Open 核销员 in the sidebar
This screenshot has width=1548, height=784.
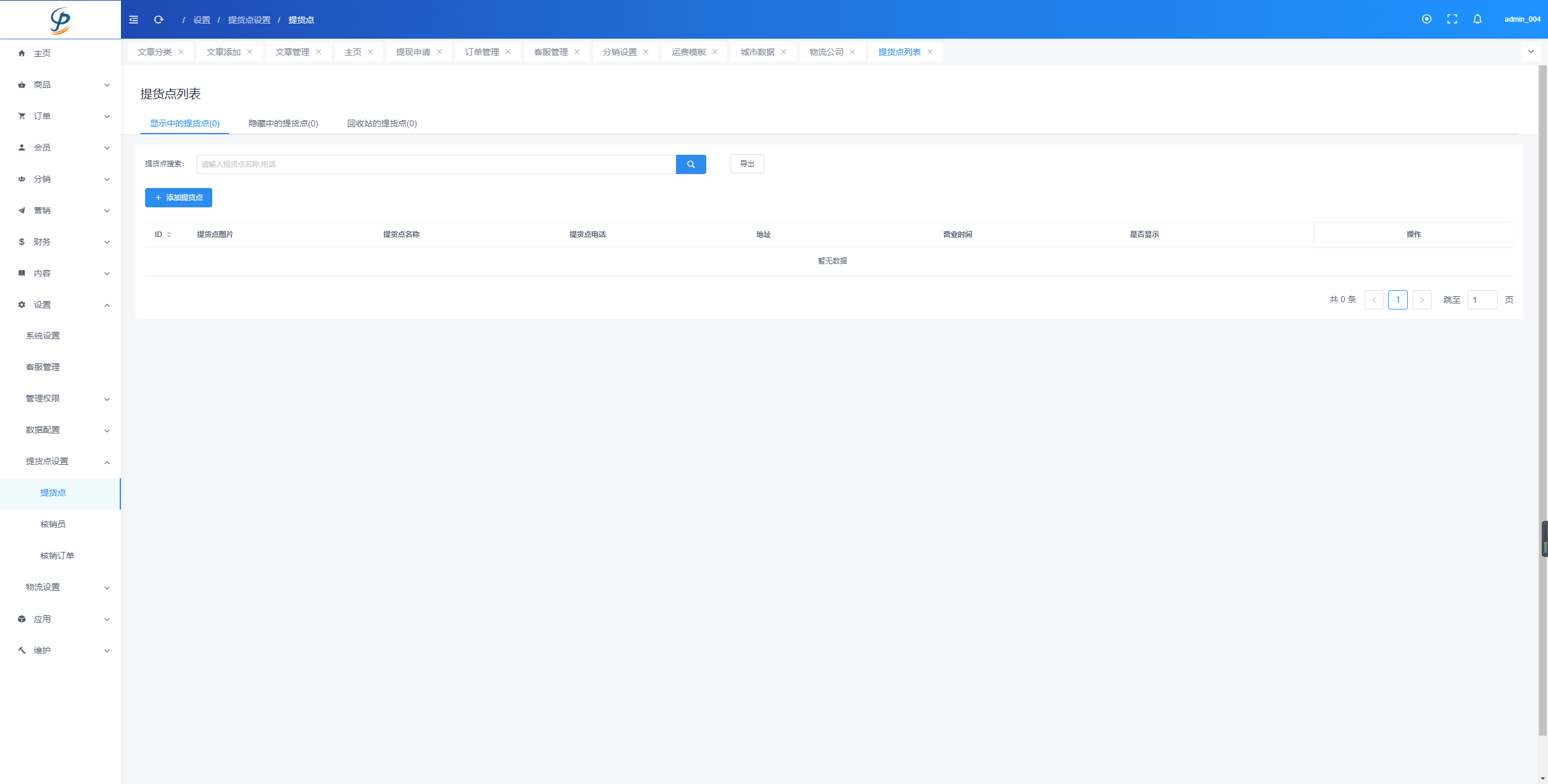[x=60, y=524]
